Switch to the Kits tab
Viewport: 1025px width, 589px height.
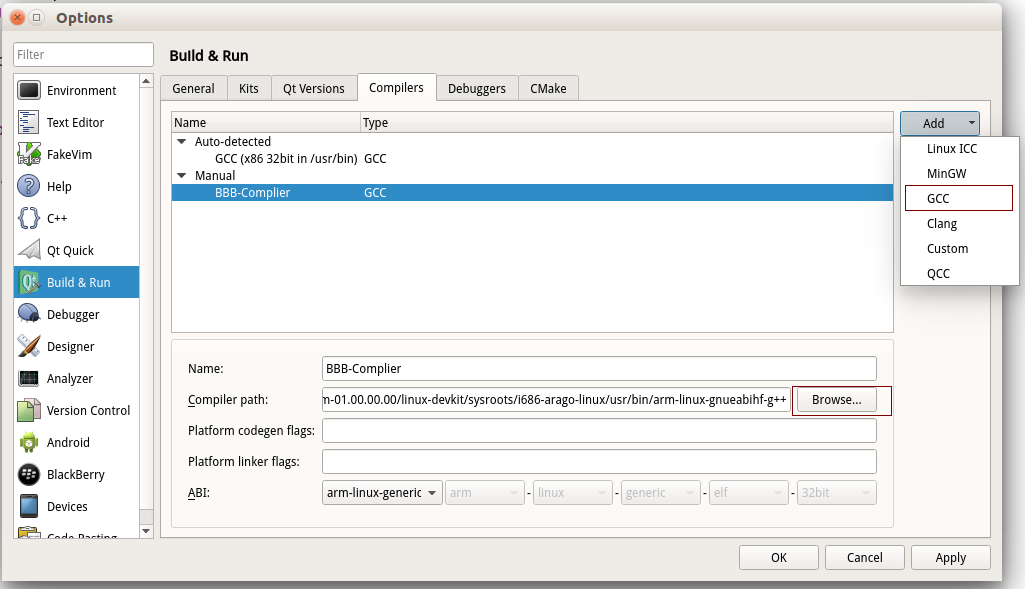click(248, 88)
